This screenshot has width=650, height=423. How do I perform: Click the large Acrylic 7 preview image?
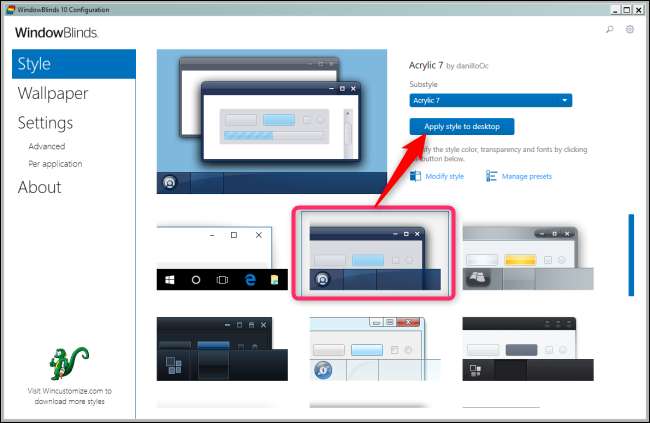coord(272,122)
